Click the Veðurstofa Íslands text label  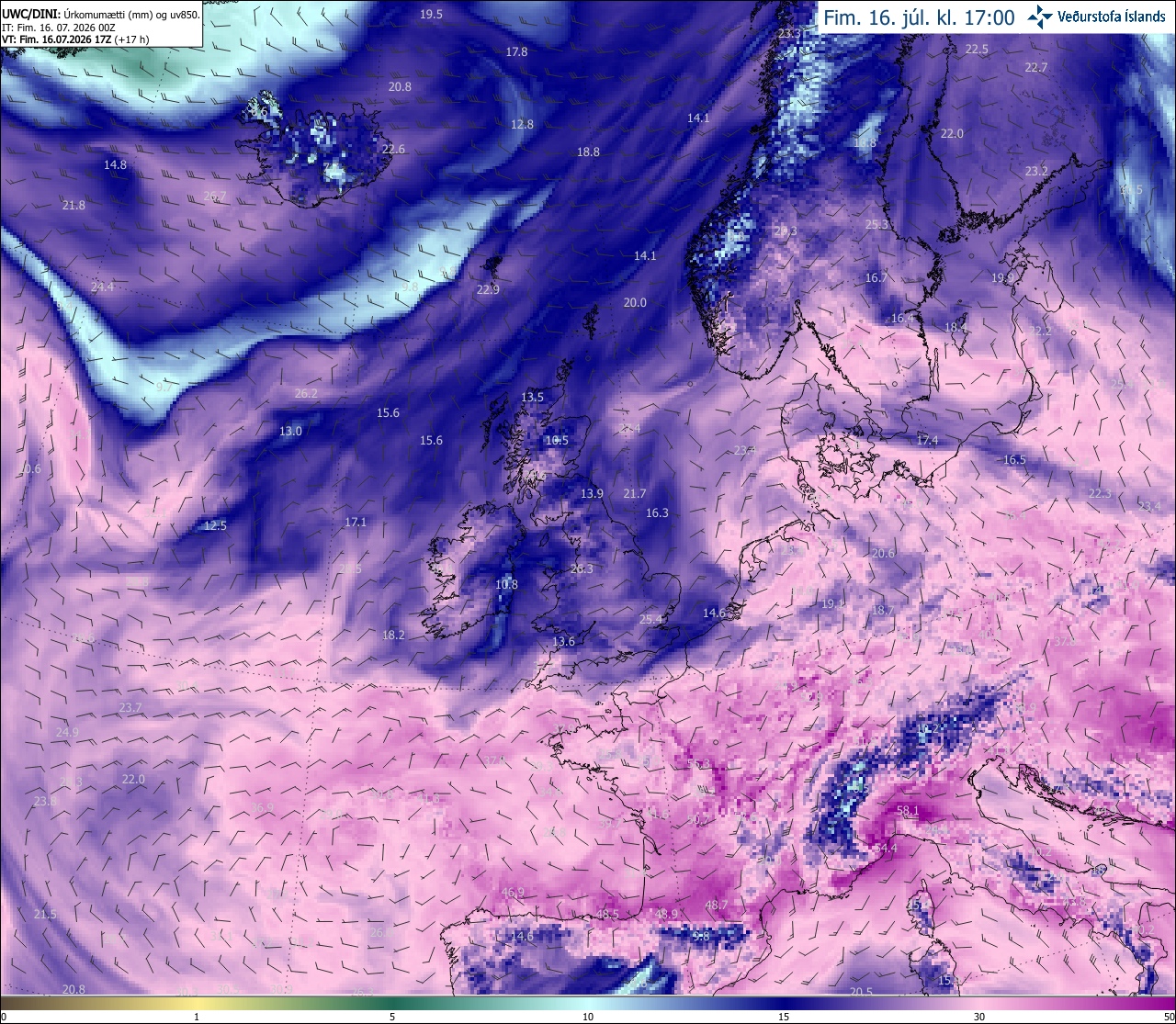coord(1112,17)
